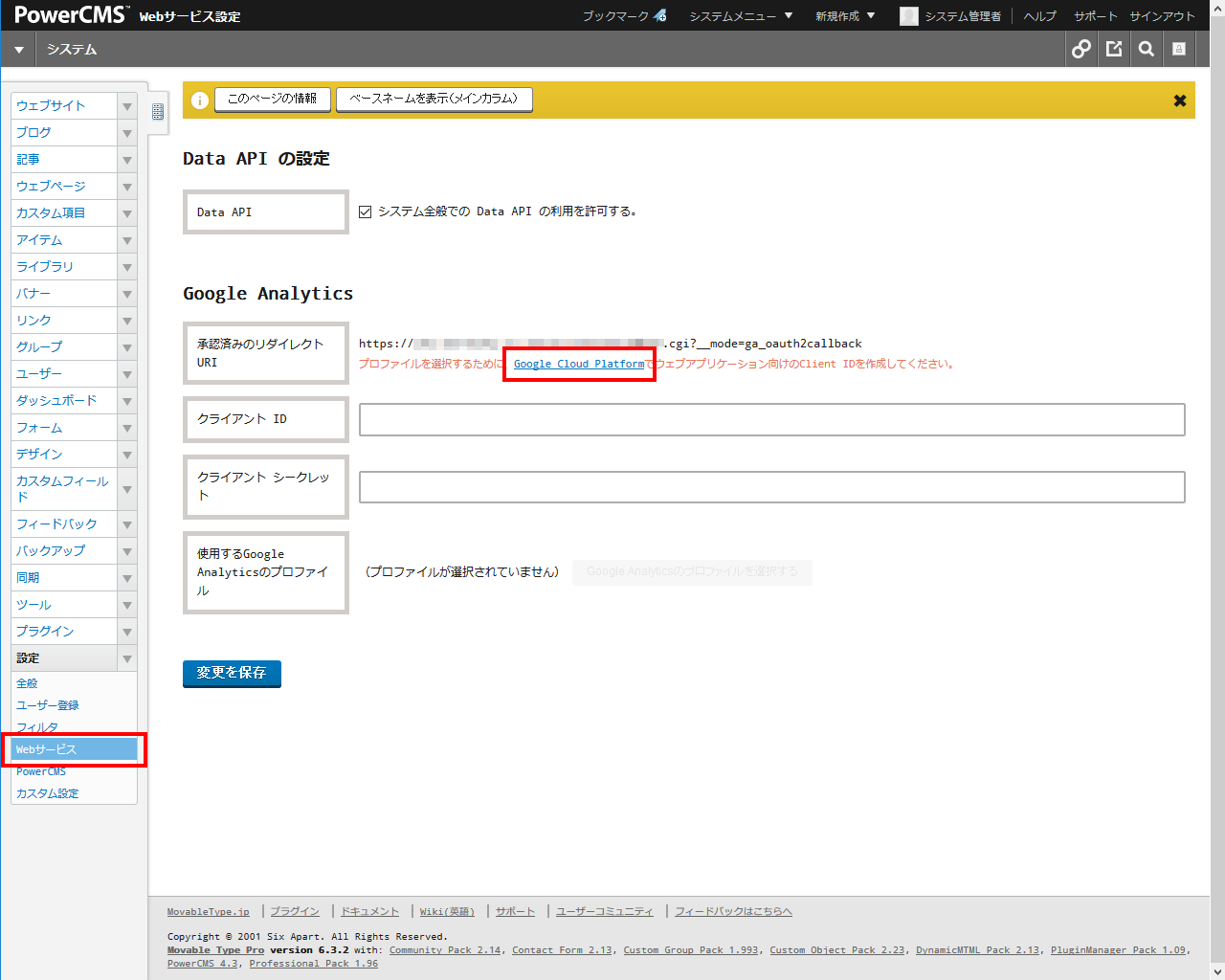1225x980 pixels.
Task: Open the Google Cloud Platform link
Action: click(x=579, y=364)
